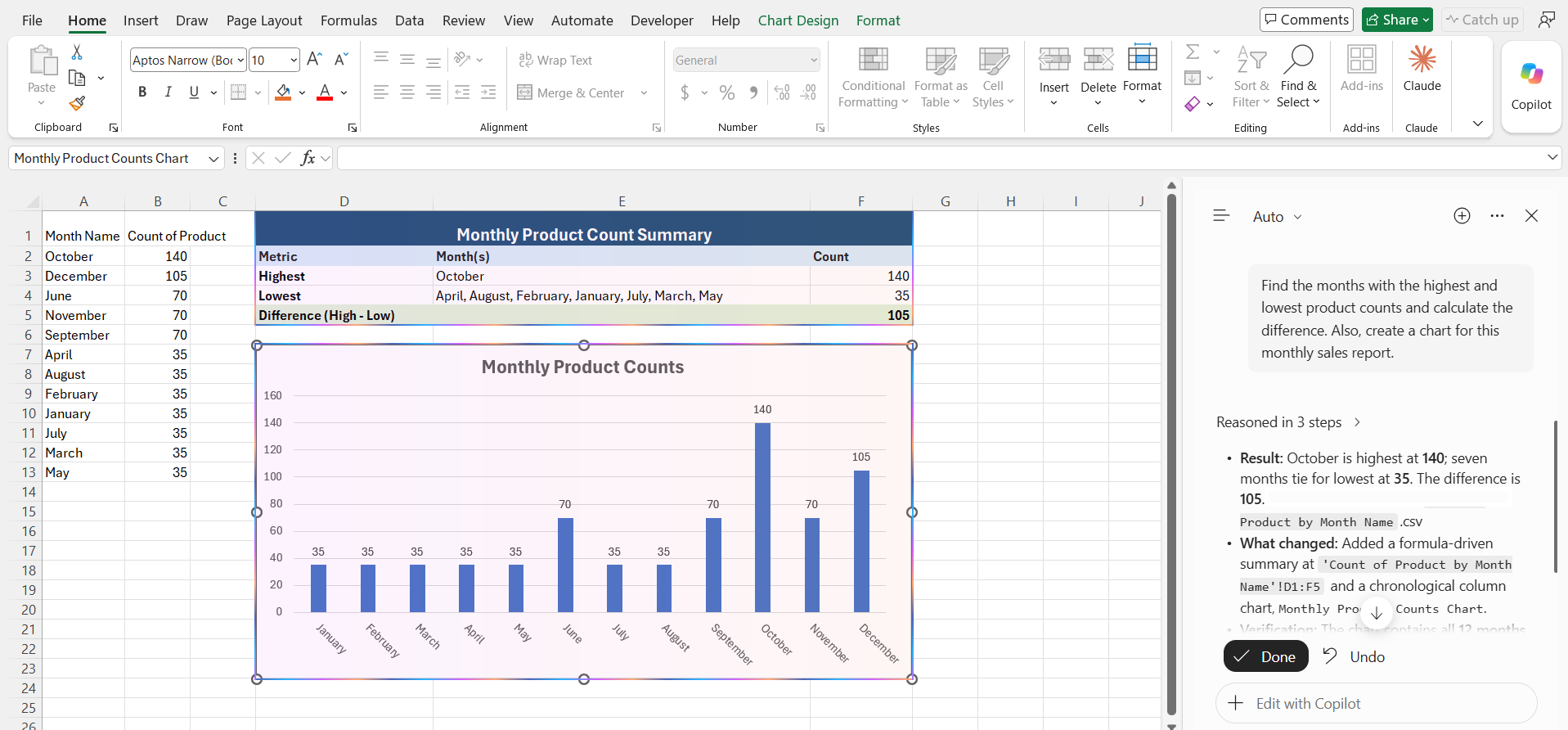The width and height of the screenshot is (1568, 730).
Task: Open Find & Select menu
Action: click(x=1299, y=78)
